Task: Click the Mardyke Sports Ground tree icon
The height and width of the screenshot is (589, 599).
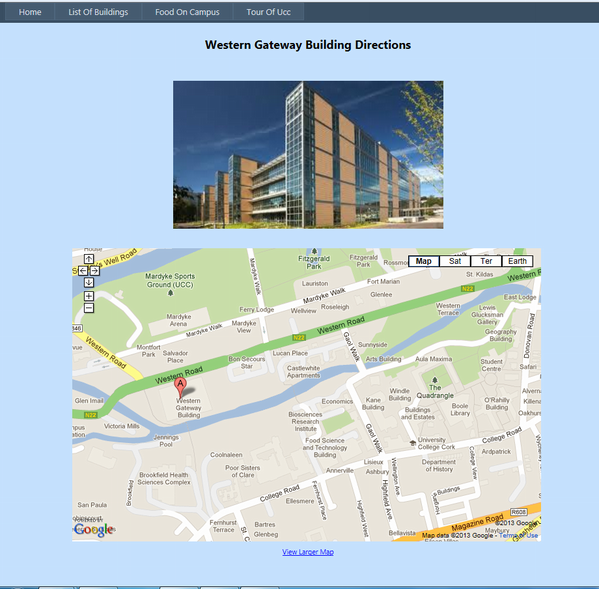Action: coord(170,293)
